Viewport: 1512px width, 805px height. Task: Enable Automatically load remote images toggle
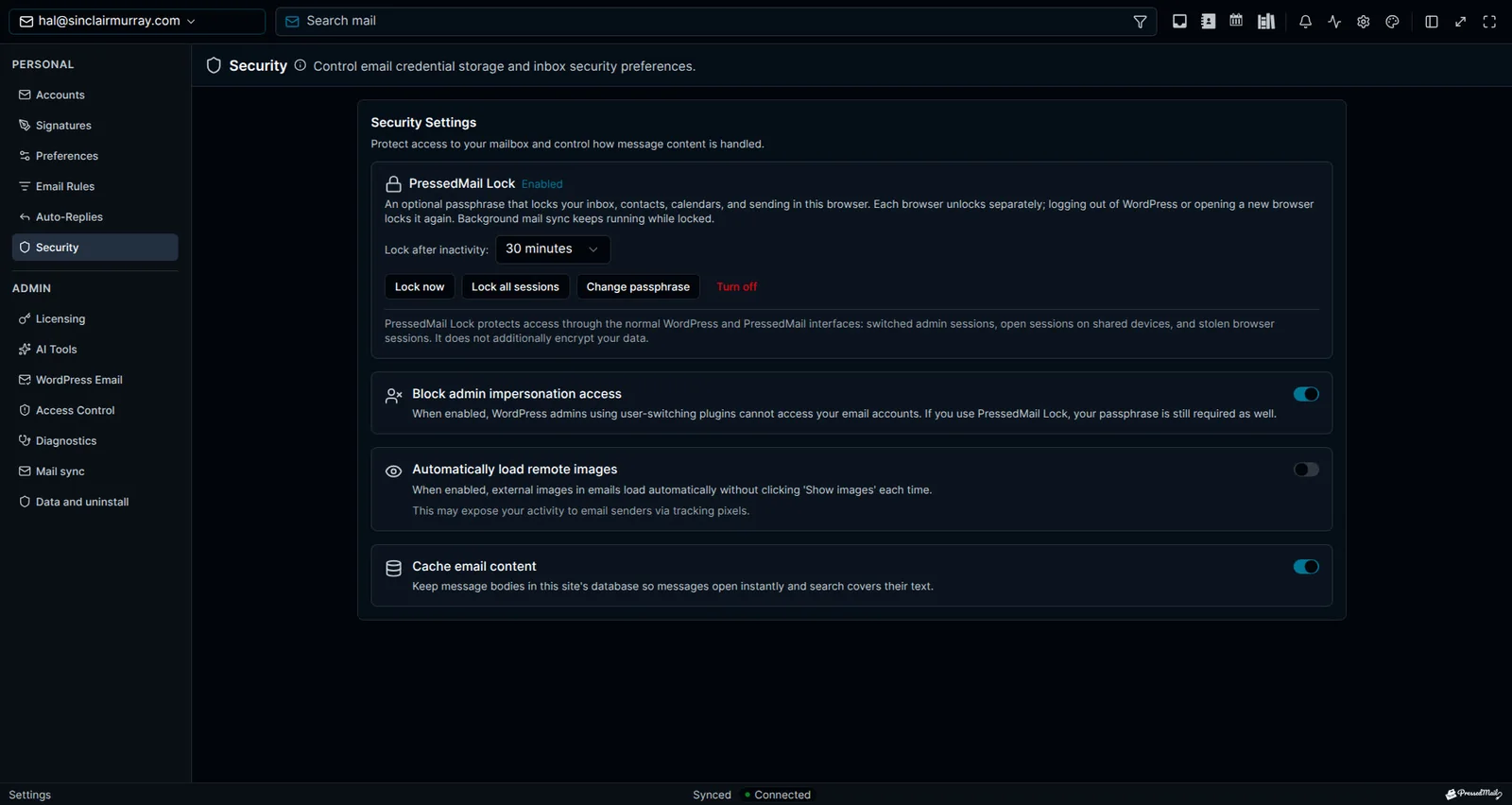tap(1306, 470)
